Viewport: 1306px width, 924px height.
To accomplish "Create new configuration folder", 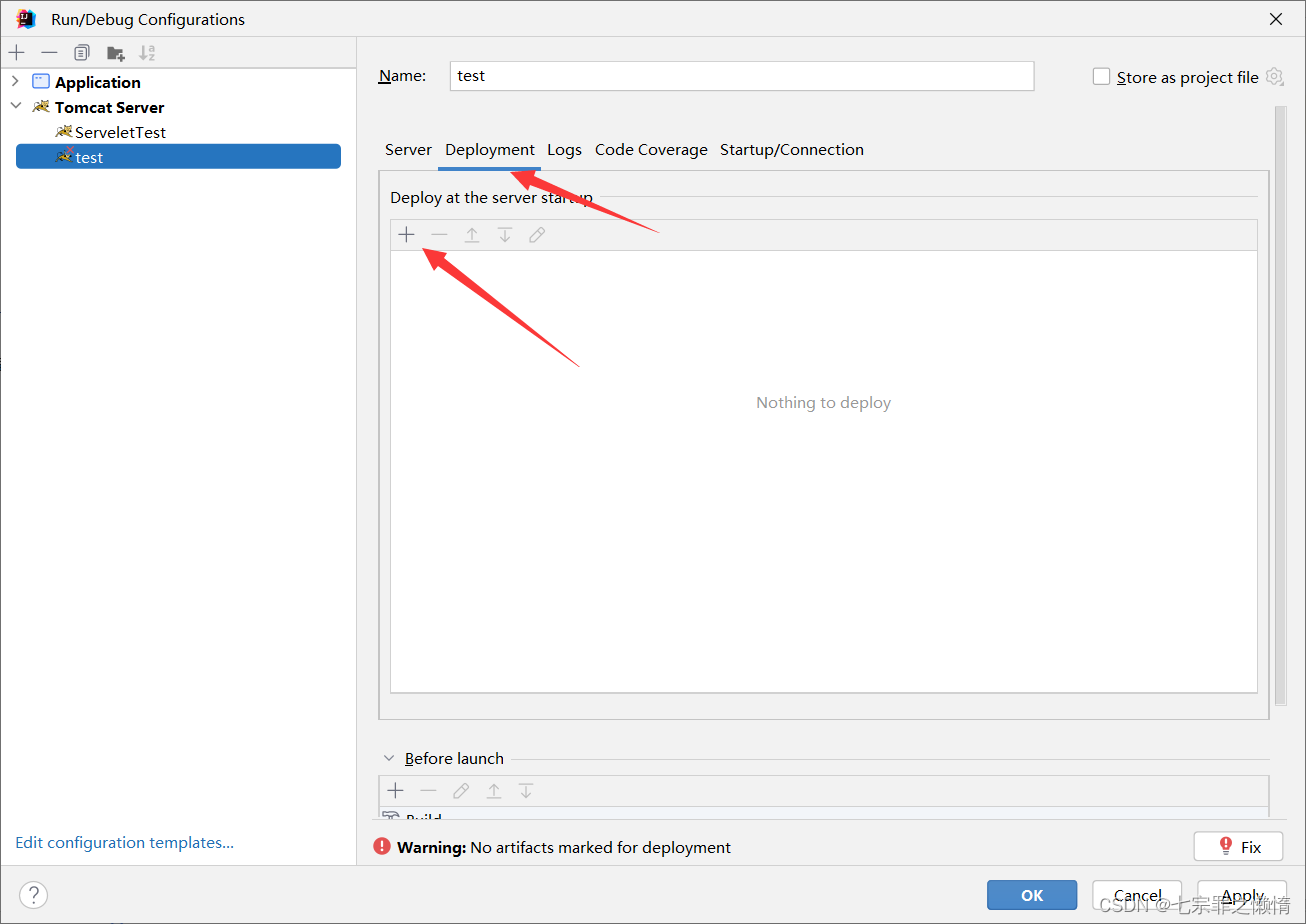I will pyautogui.click(x=116, y=53).
